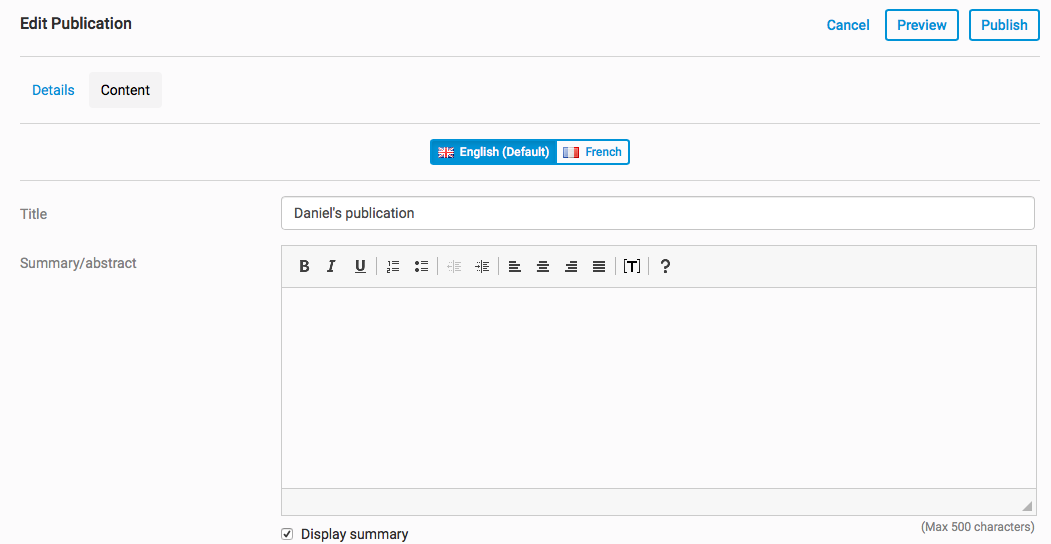
Task: Open the Details tab
Action: [x=53, y=90]
